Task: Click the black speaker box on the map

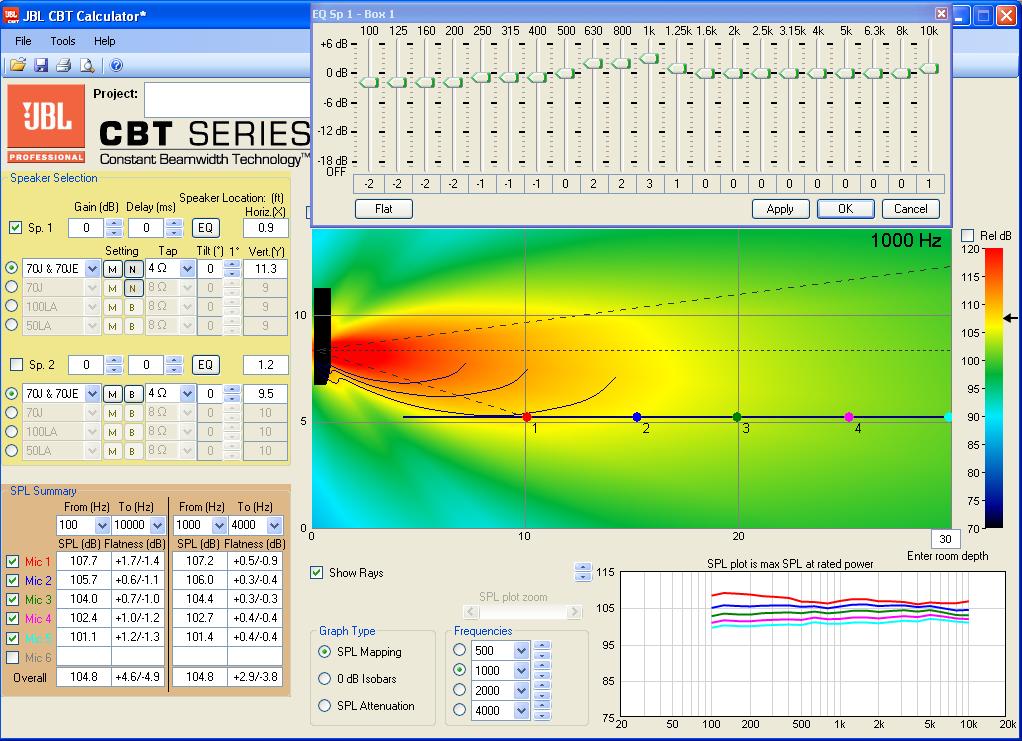Action: click(322, 336)
